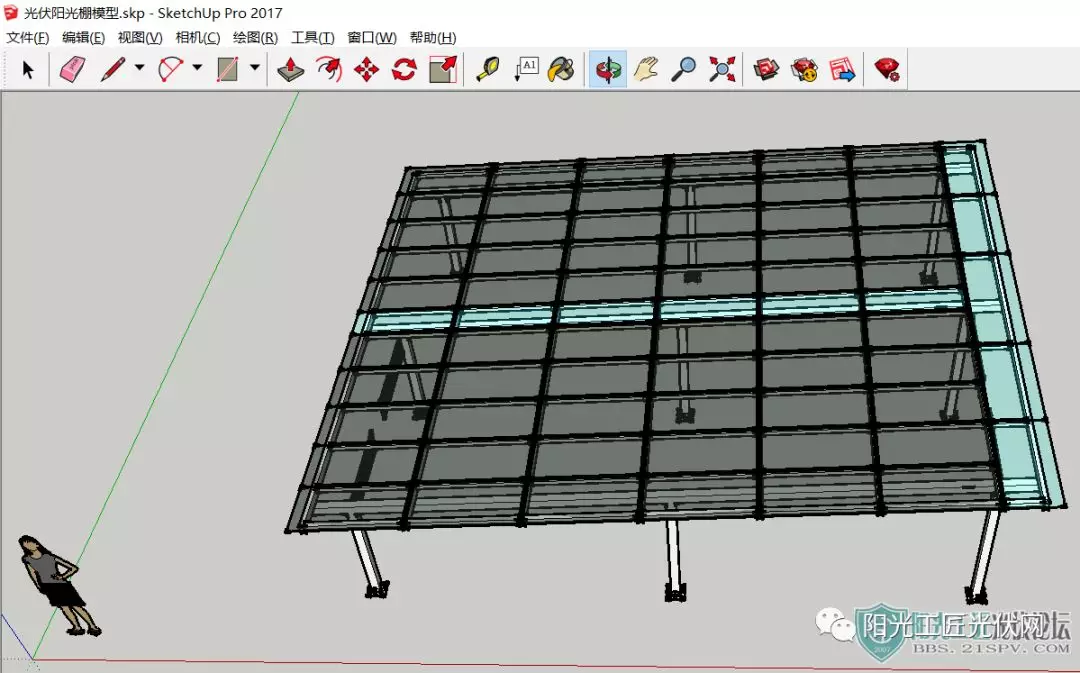Select the Paint Bucket tool
The image size is (1080, 673).
[561, 70]
